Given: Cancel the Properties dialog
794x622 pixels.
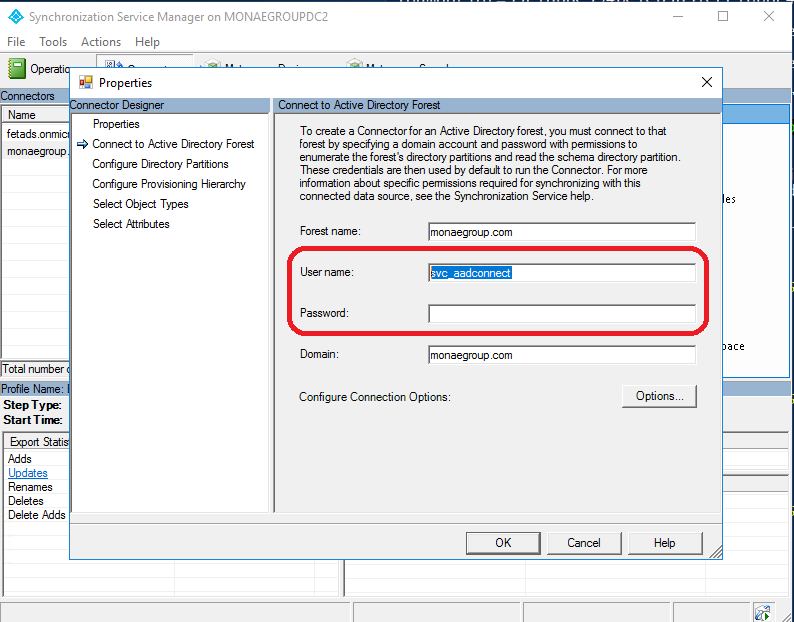Looking at the screenshot, I should point(583,543).
